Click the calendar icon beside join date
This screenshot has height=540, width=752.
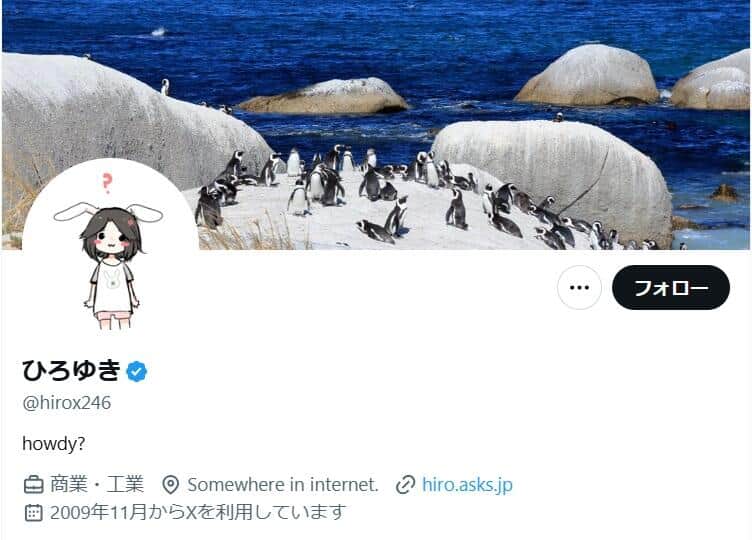coord(33,513)
